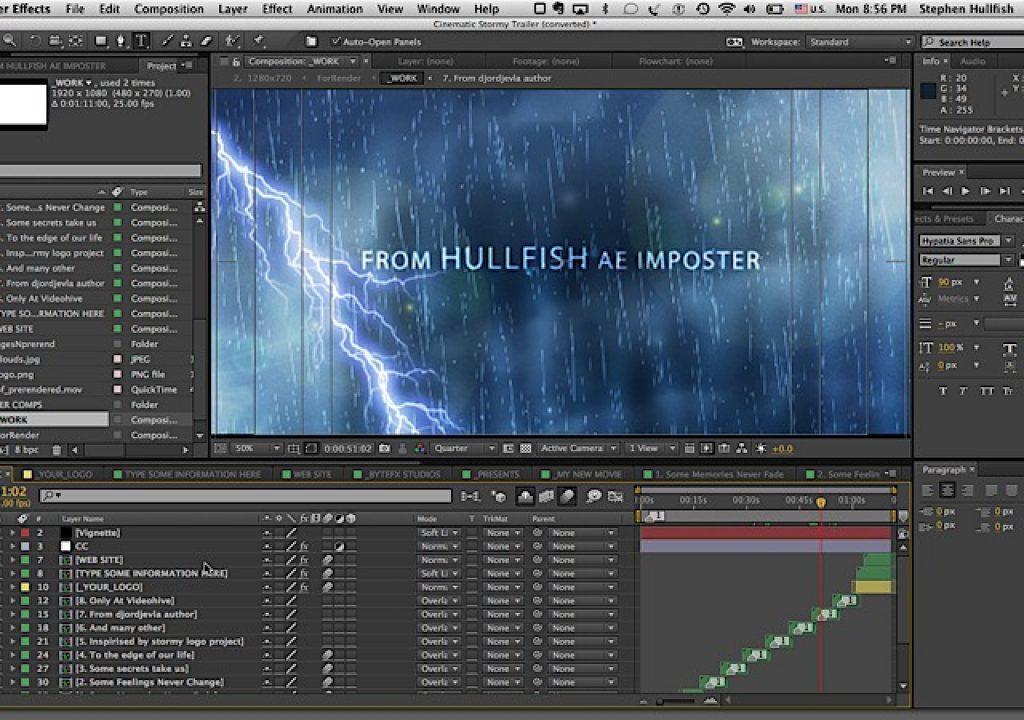Open the 50% magnification dropdown
Viewport: 1024px width, 720px height.
pyautogui.click(x=257, y=448)
